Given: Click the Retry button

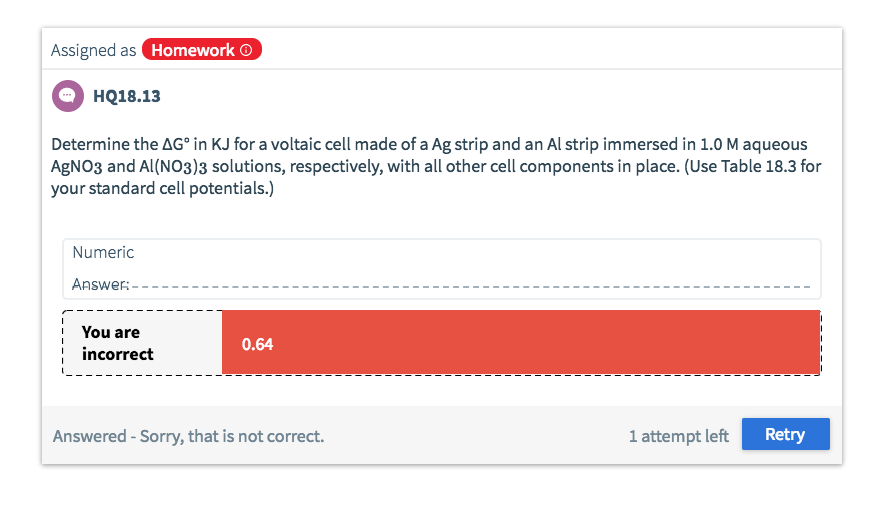Looking at the screenshot, I should coord(785,434).
